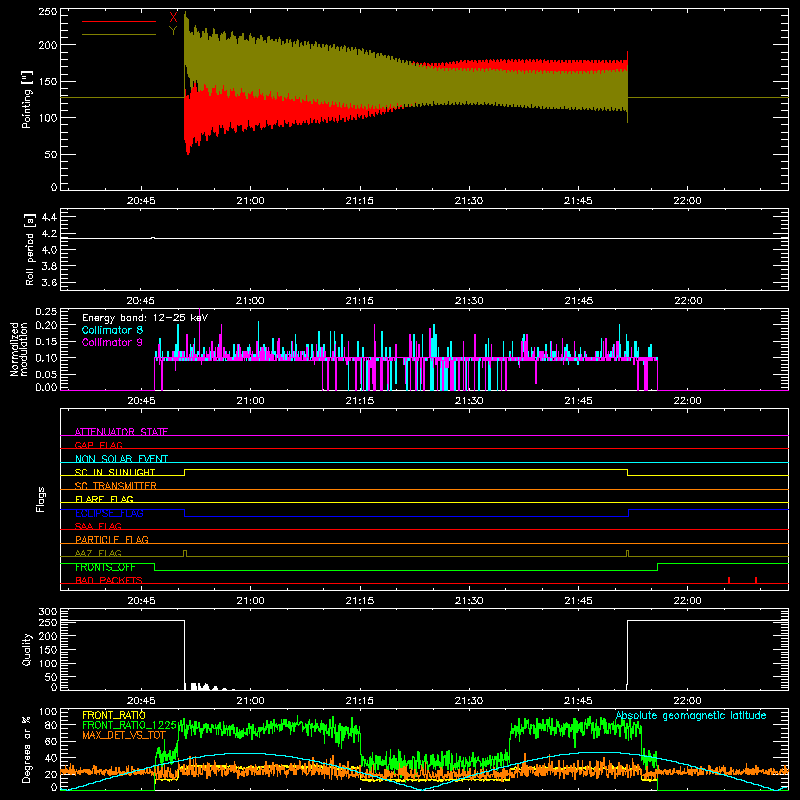
Task: Click 21:30 tick under Roll period plot
Action: [469, 301]
